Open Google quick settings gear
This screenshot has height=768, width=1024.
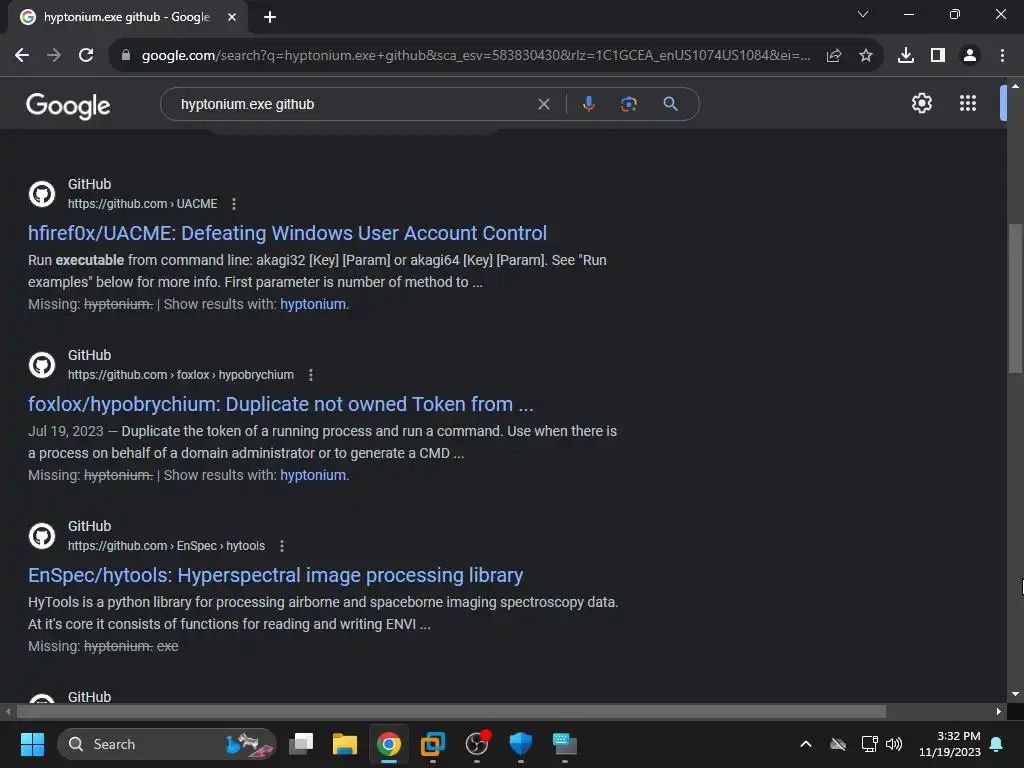pos(921,103)
